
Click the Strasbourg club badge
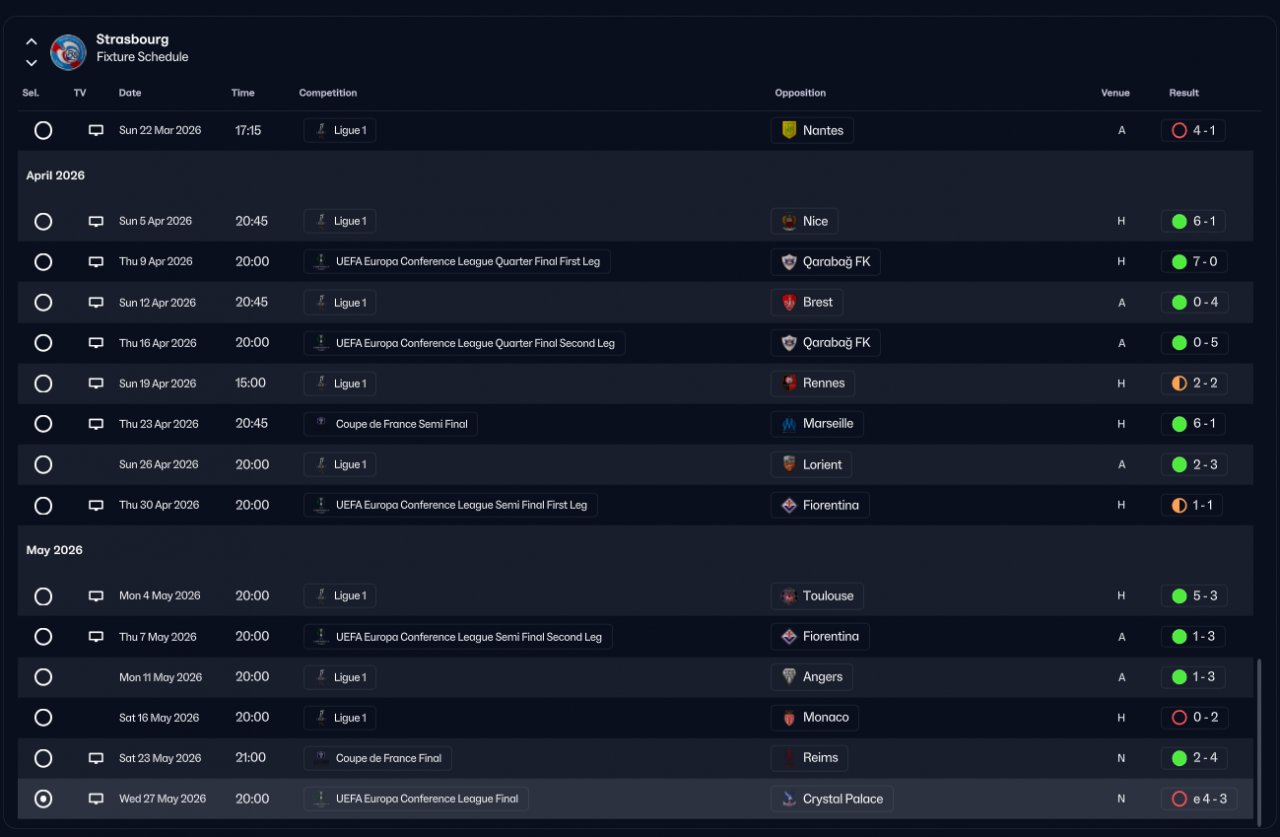point(68,52)
